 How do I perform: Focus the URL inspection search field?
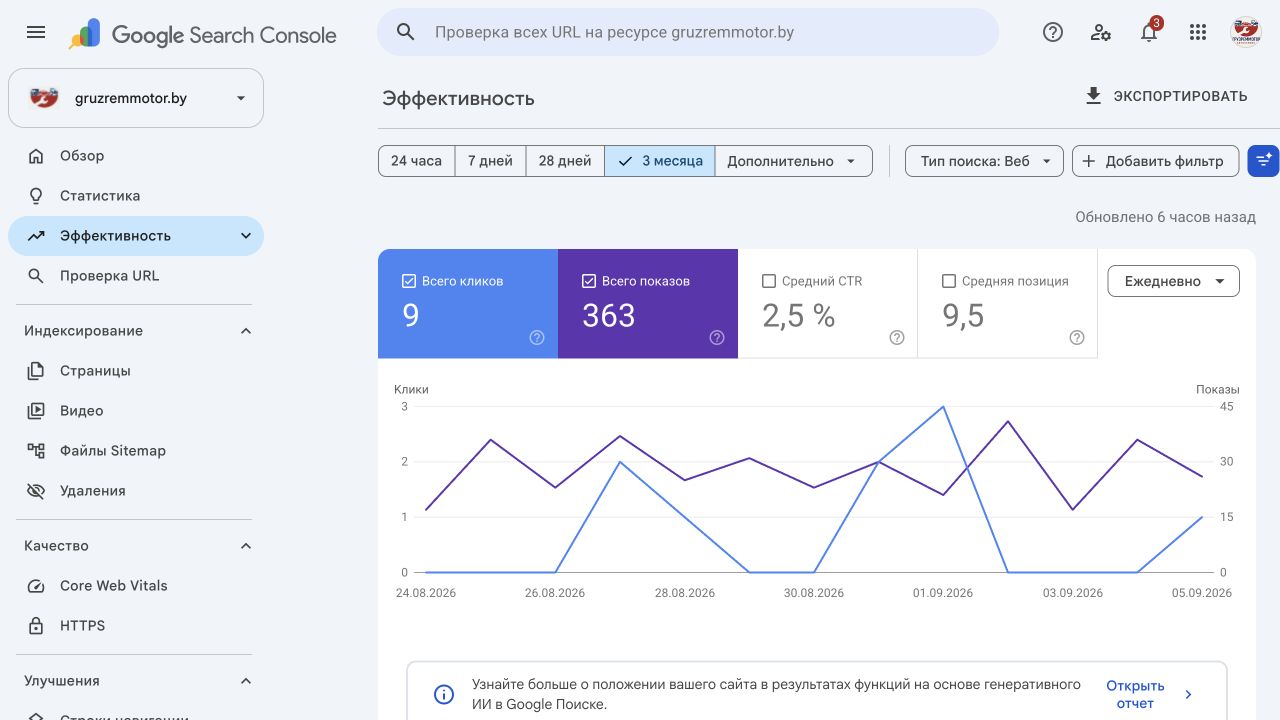pyautogui.click(x=688, y=32)
